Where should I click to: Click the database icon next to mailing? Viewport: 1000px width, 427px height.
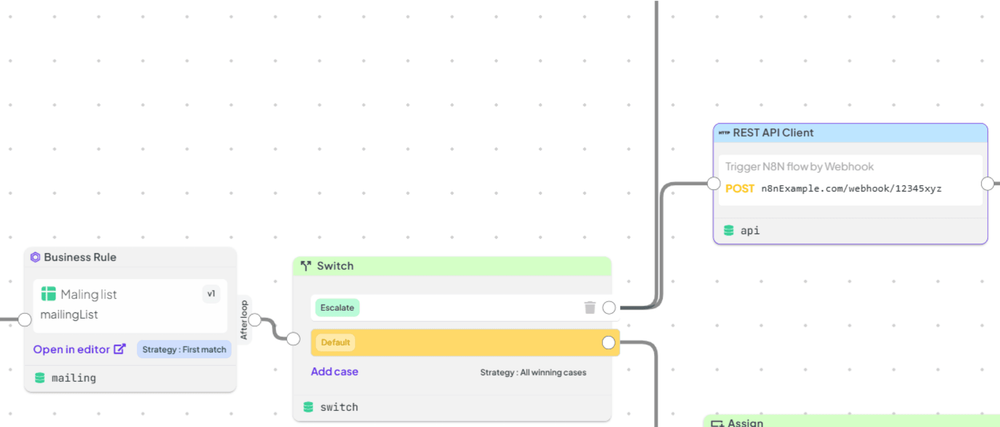coord(40,378)
